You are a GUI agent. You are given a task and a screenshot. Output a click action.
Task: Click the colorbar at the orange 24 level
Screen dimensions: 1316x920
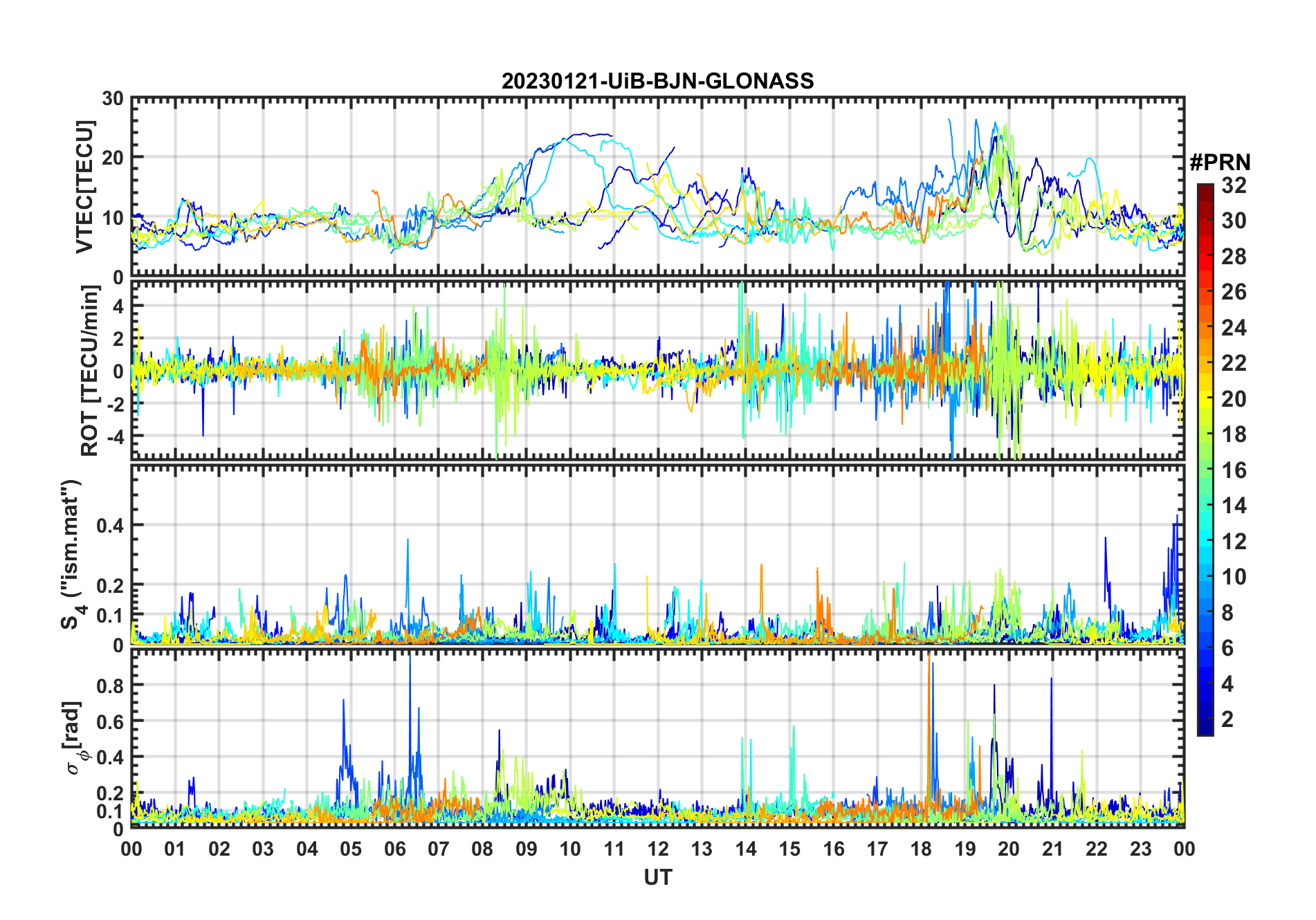(1205, 327)
